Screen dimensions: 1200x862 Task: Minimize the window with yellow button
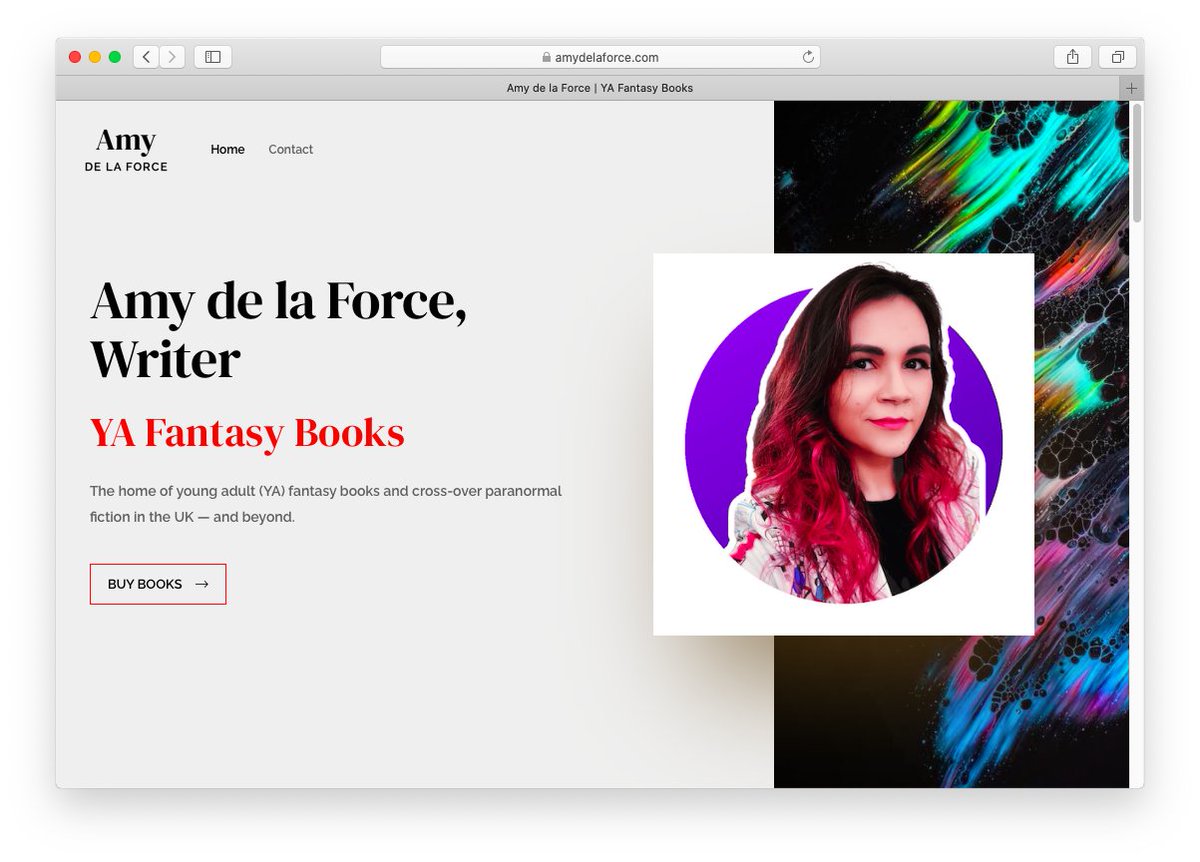coord(95,57)
